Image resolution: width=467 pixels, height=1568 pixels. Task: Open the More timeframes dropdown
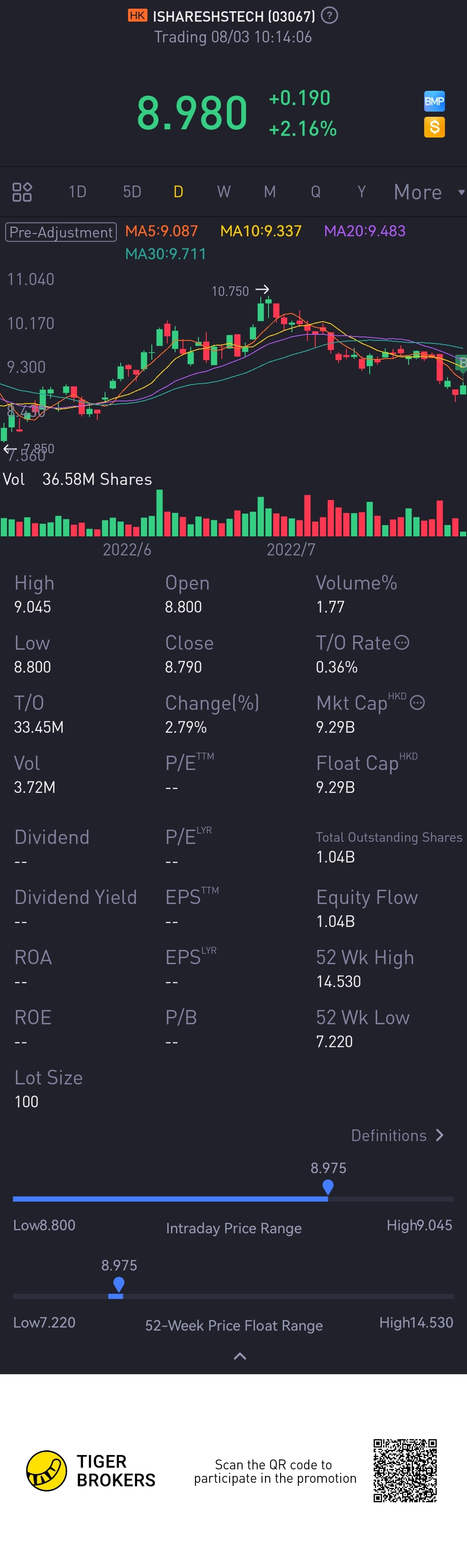point(427,192)
